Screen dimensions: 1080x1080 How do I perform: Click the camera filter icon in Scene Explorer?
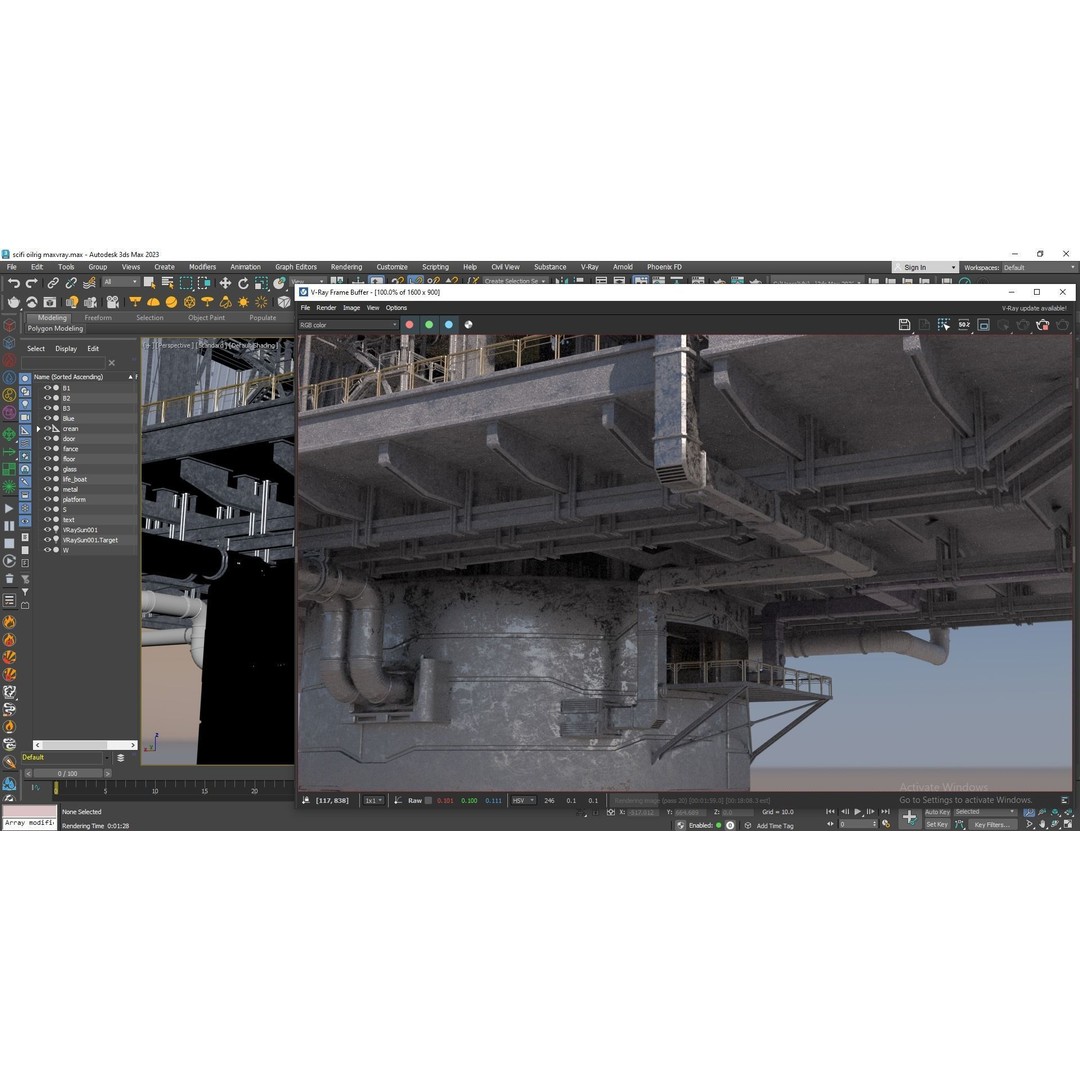(x=25, y=416)
